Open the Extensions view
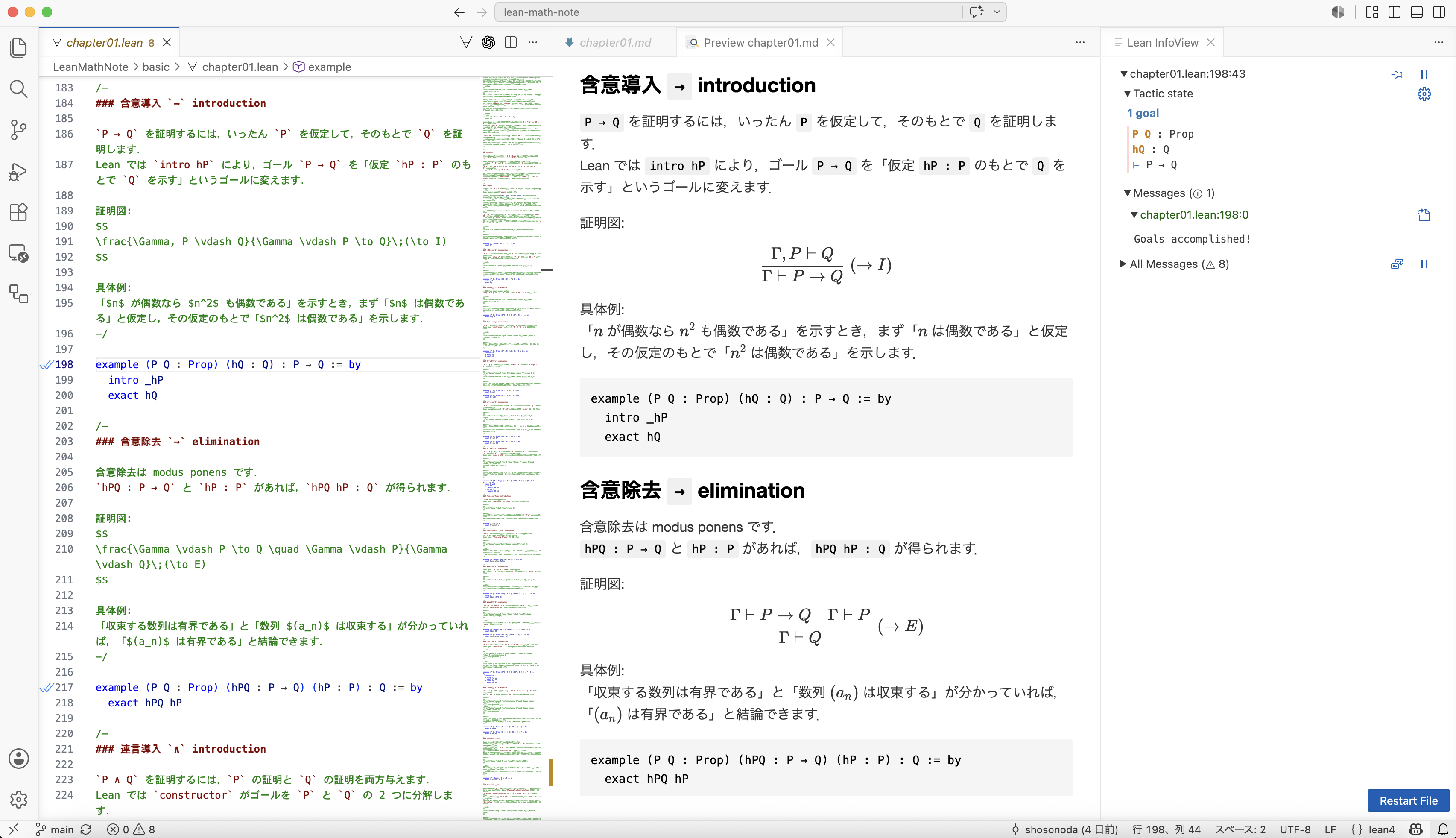Image resolution: width=1456 pixels, height=838 pixels. click(x=18, y=212)
